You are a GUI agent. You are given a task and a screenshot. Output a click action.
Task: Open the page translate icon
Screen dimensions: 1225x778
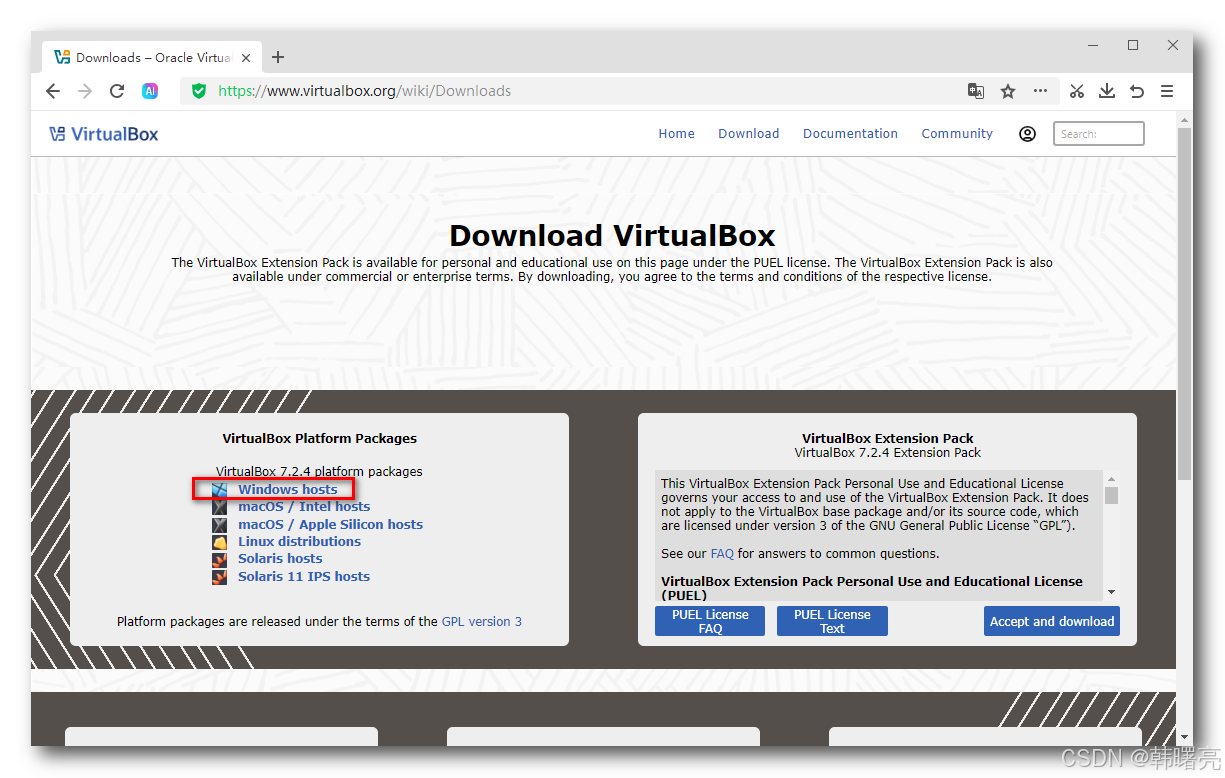(976, 91)
